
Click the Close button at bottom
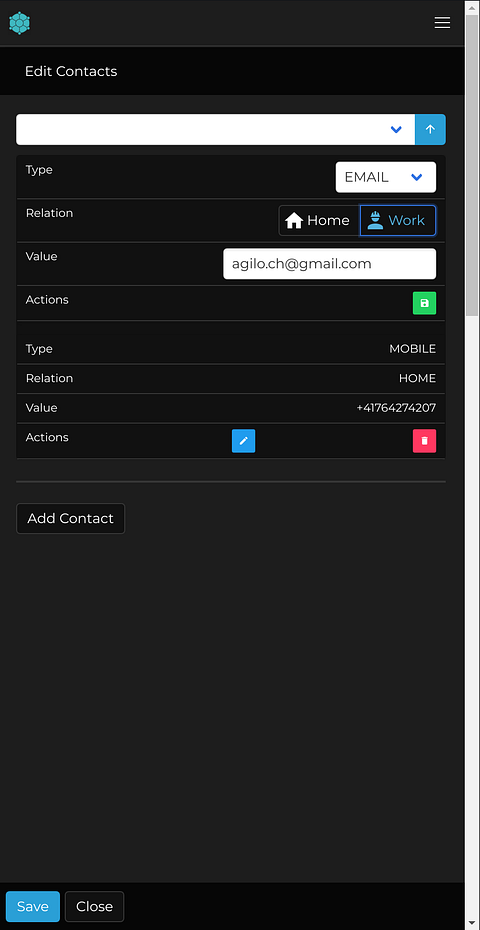click(x=94, y=906)
